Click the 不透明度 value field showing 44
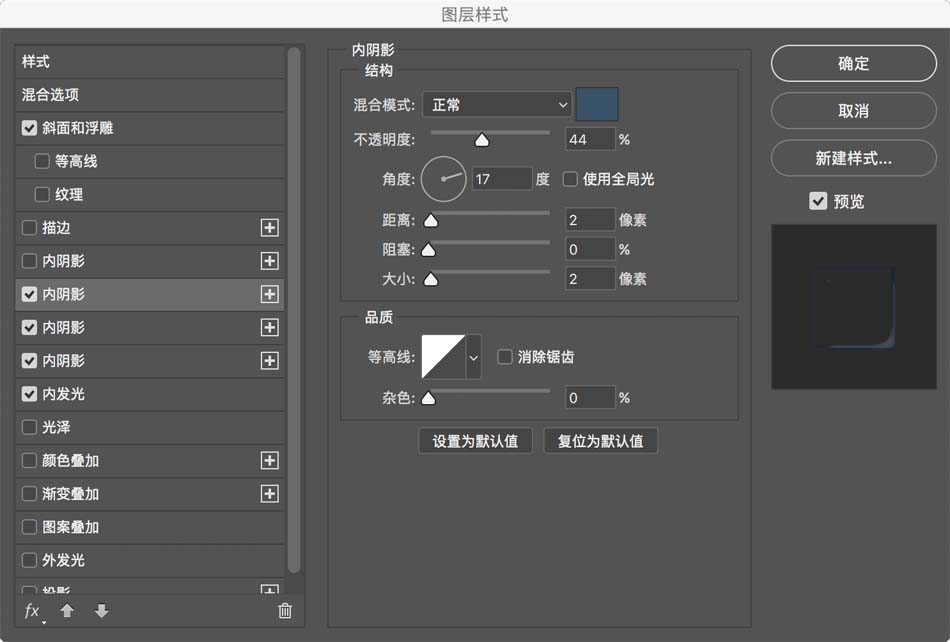Image resolution: width=950 pixels, height=642 pixels. click(x=590, y=139)
